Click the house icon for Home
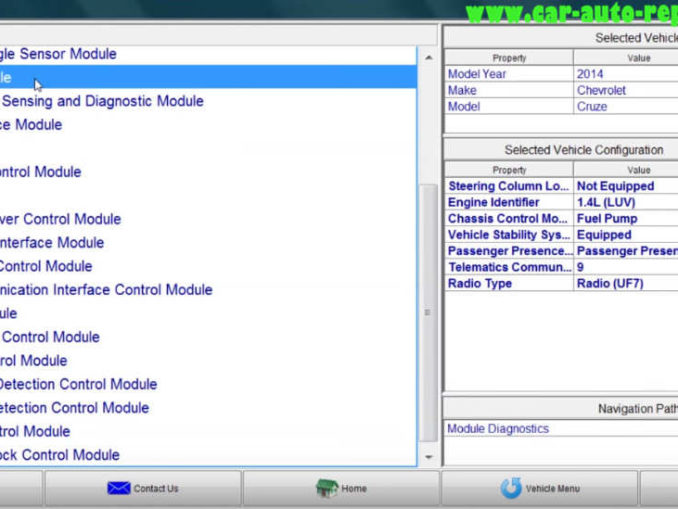The height and width of the screenshot is (509, 678). (x=326, y=488)
